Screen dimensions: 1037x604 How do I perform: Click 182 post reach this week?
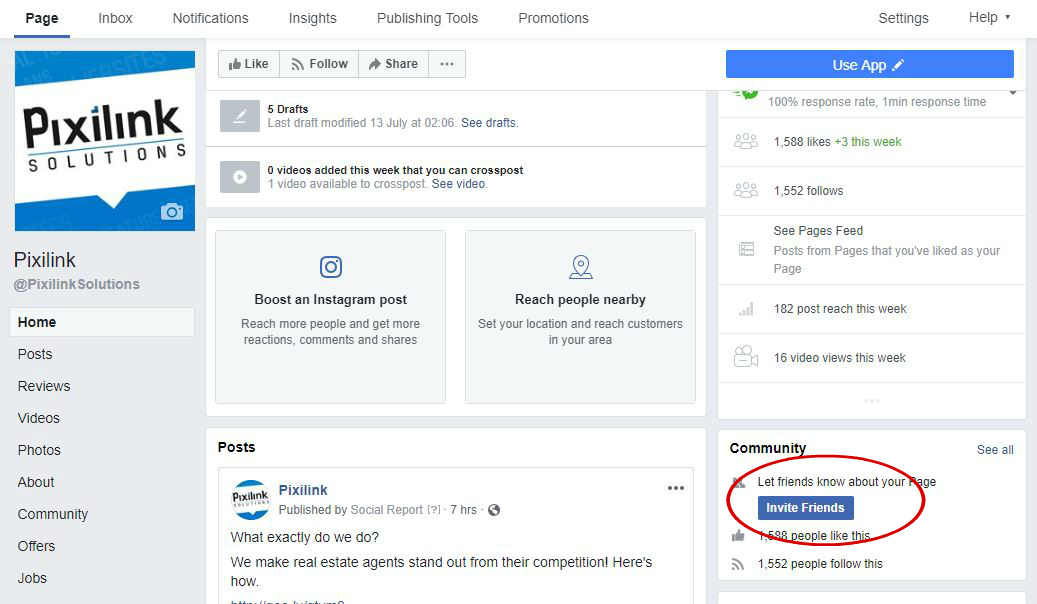pos(840,309)
